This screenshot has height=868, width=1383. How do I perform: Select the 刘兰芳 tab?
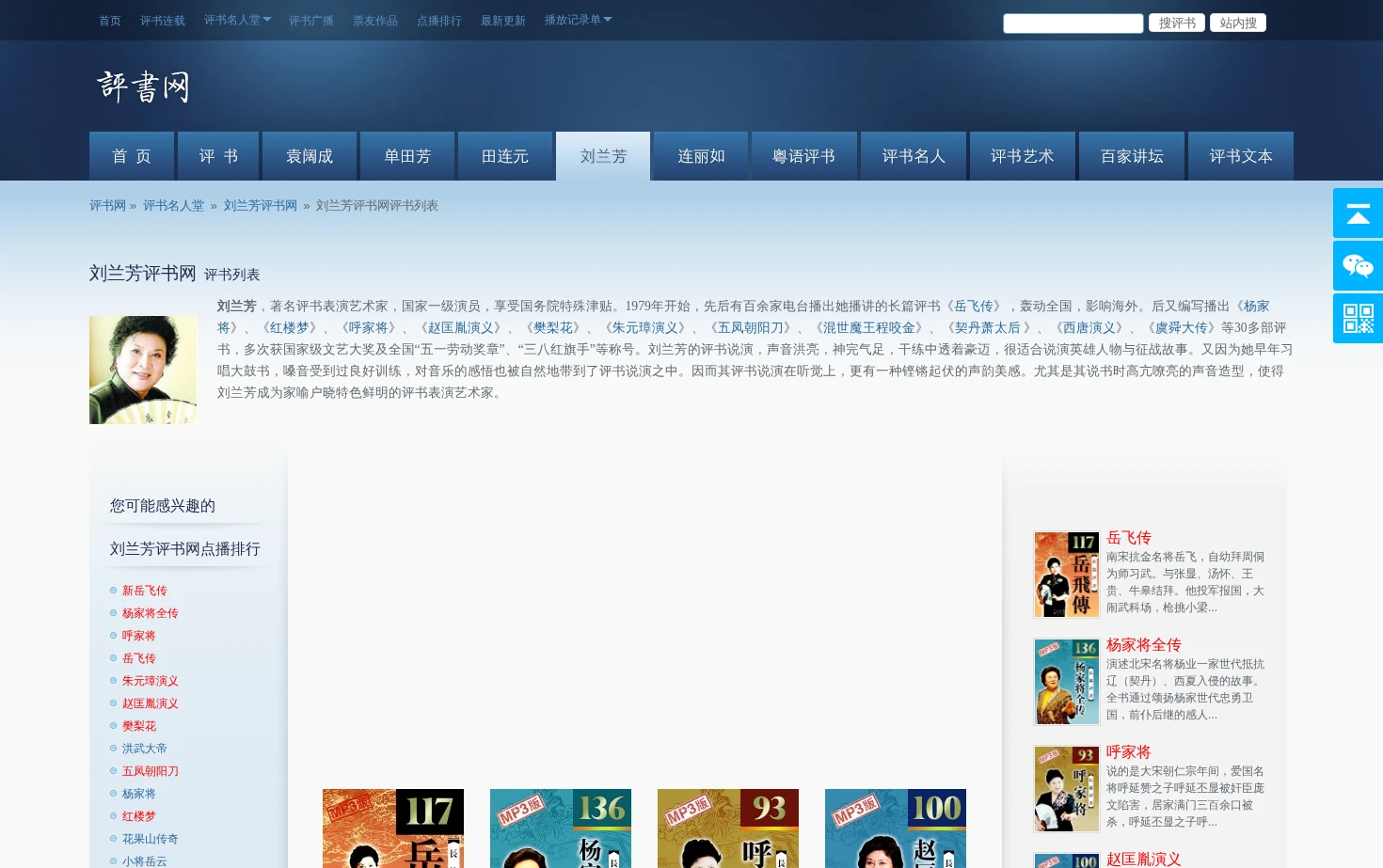(603, 156)
